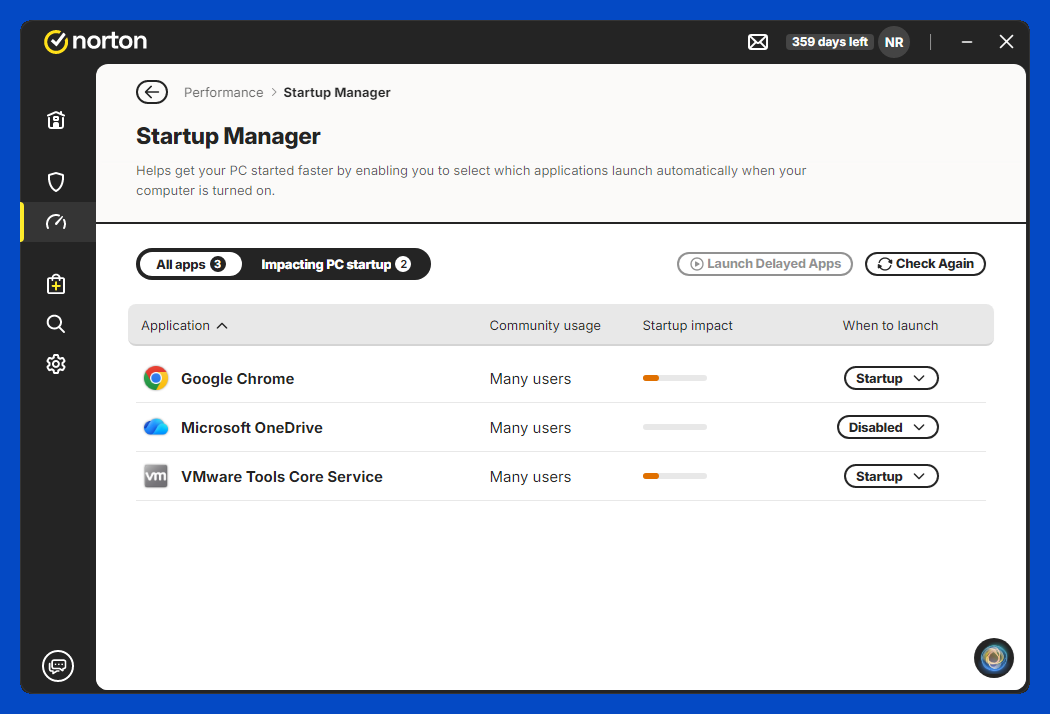Click the NR account avatar
Image resolution: width=1050 pixels, height=714 pixels.
click(x=894, y=42)
